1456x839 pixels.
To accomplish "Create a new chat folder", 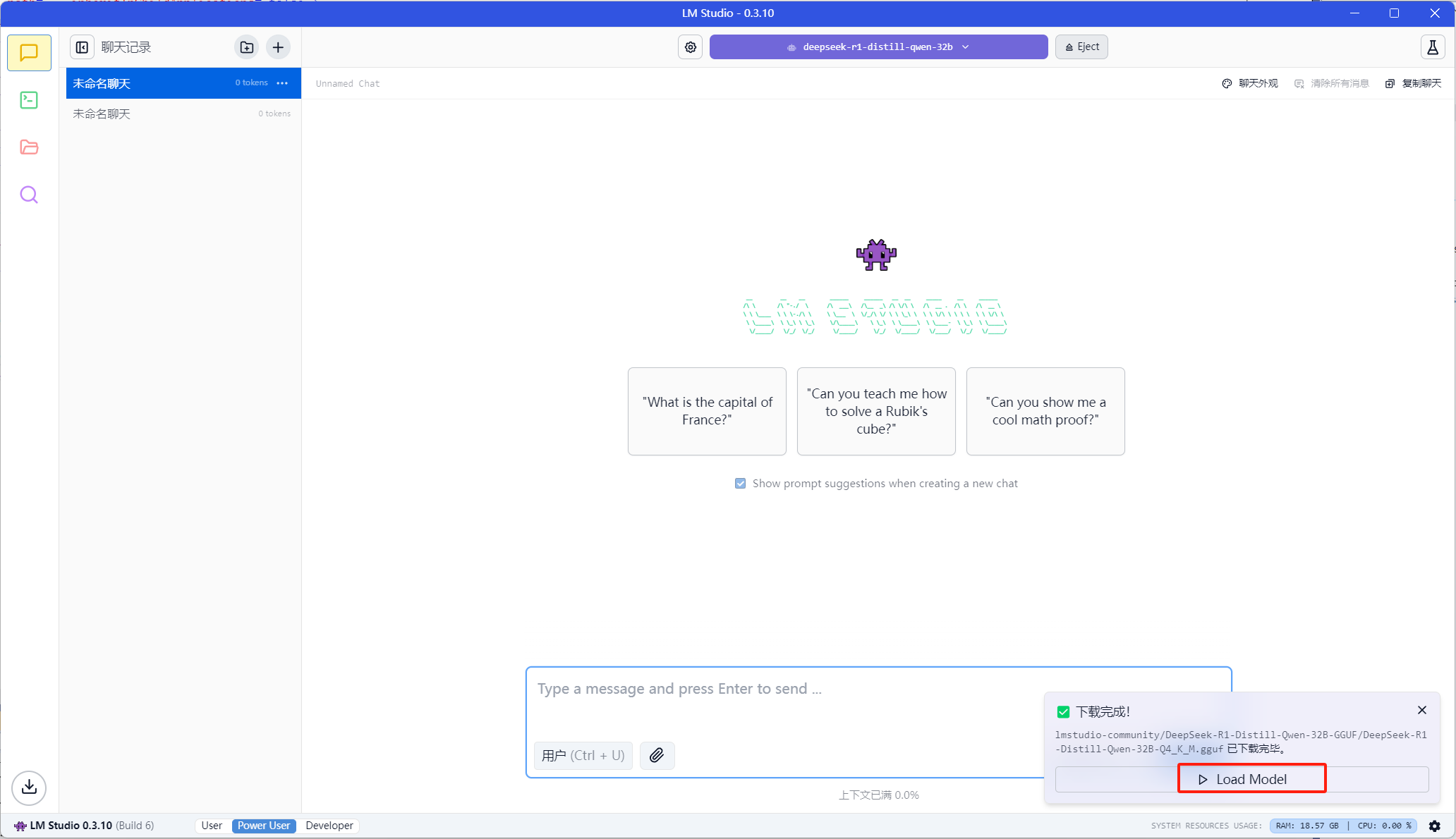I will tap(247, 47).
